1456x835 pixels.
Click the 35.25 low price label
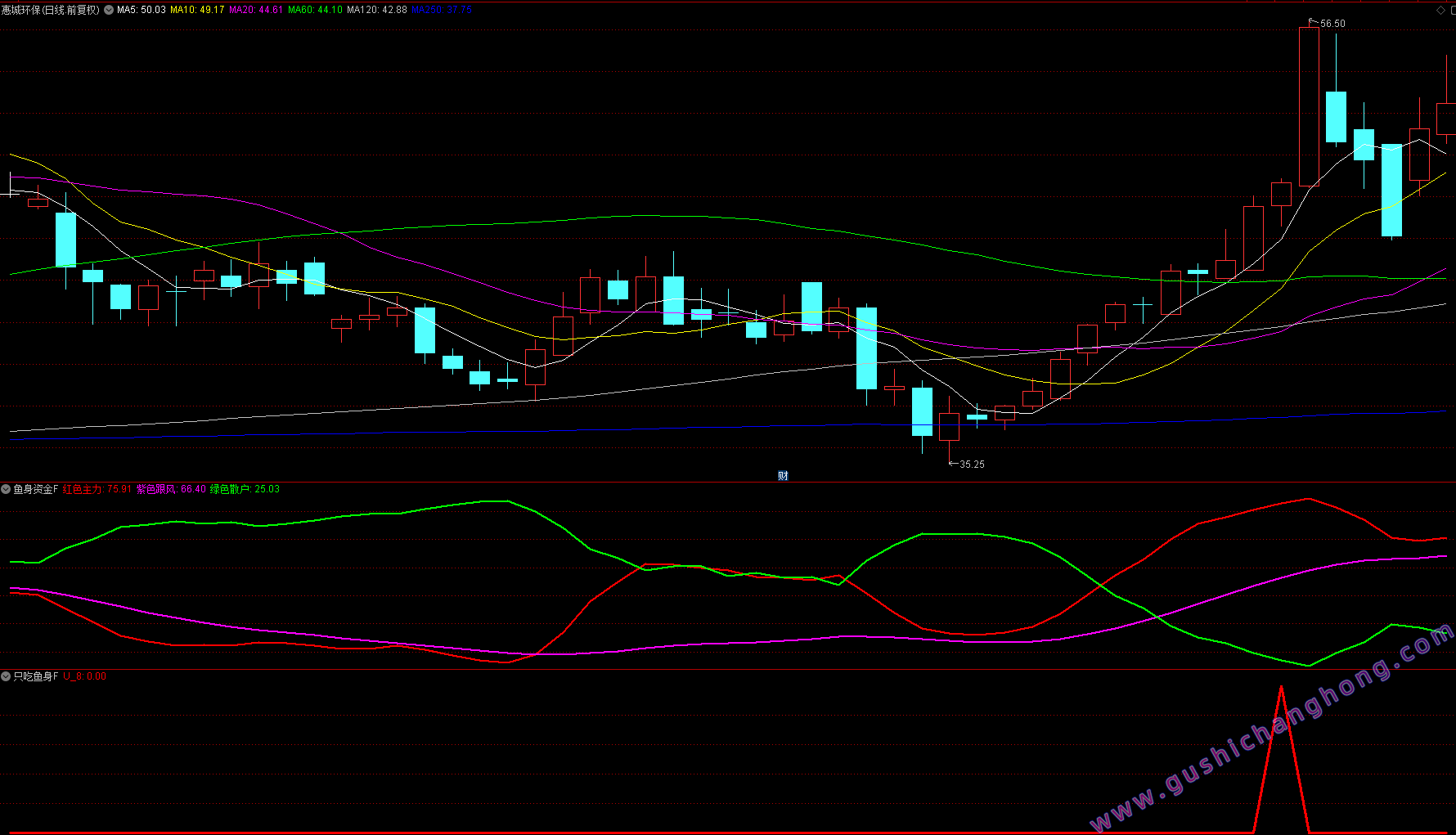972,465
